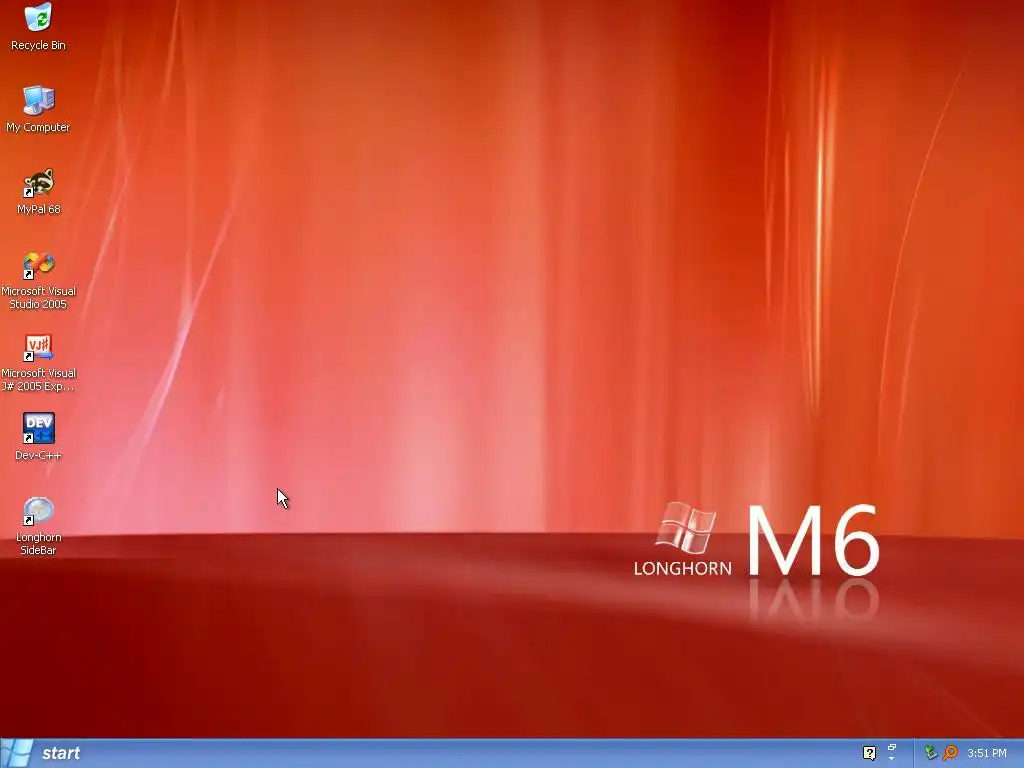Open the language bar options arrow
Screen dimensions: 1024x768
tap(891, 759)
